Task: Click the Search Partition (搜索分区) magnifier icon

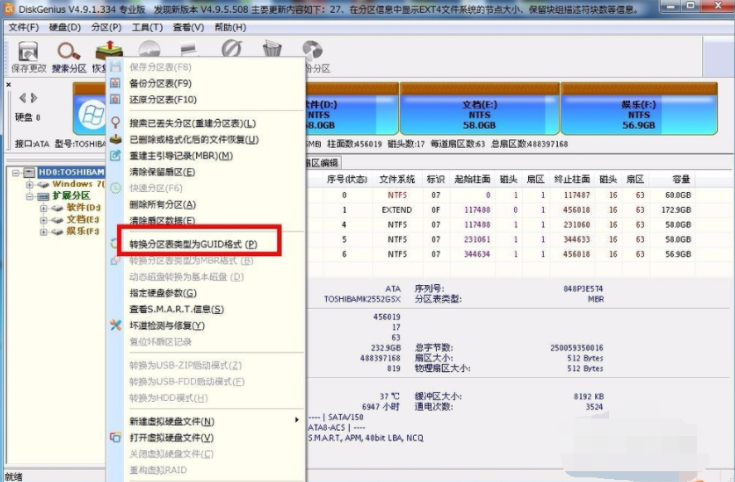Action: [68, 51]
